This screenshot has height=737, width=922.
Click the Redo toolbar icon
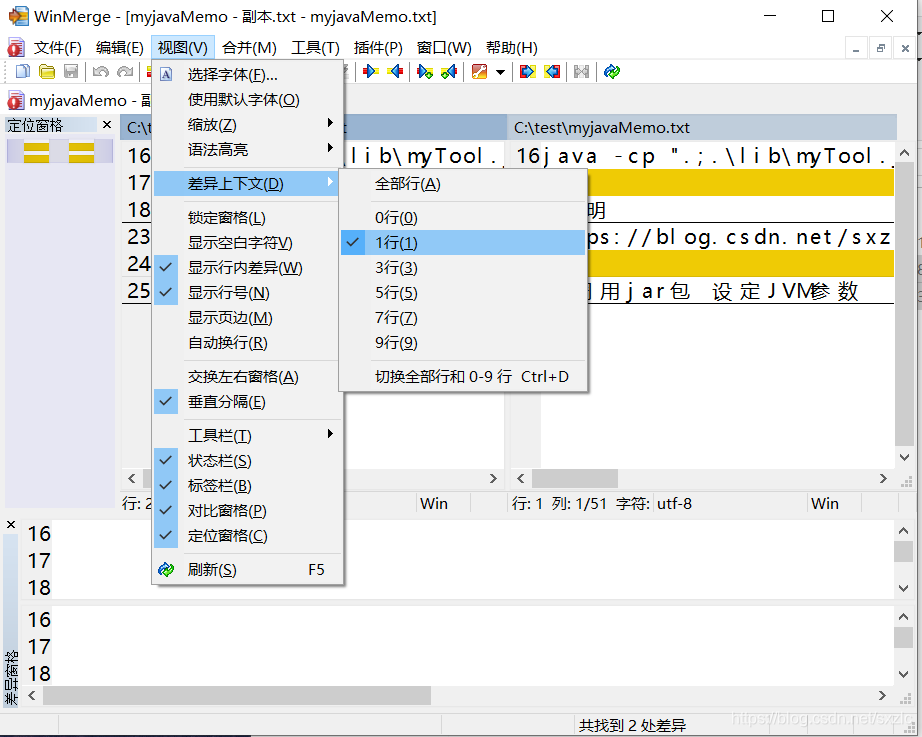pyautogui.click(x=125, y=72)
